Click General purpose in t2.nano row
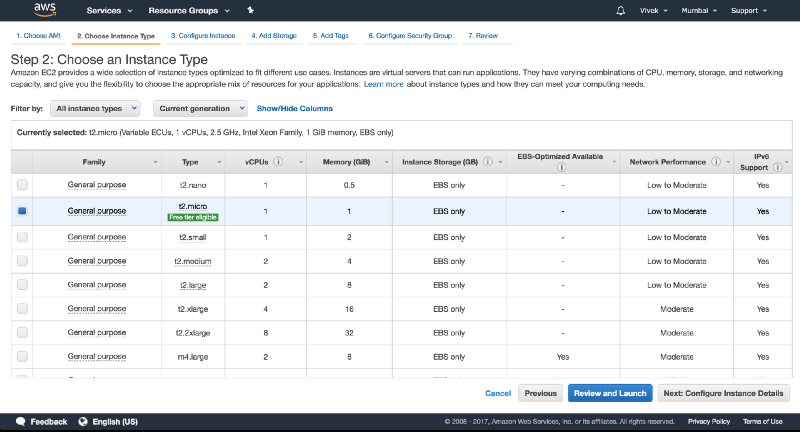800x432 pixels. 97,185
